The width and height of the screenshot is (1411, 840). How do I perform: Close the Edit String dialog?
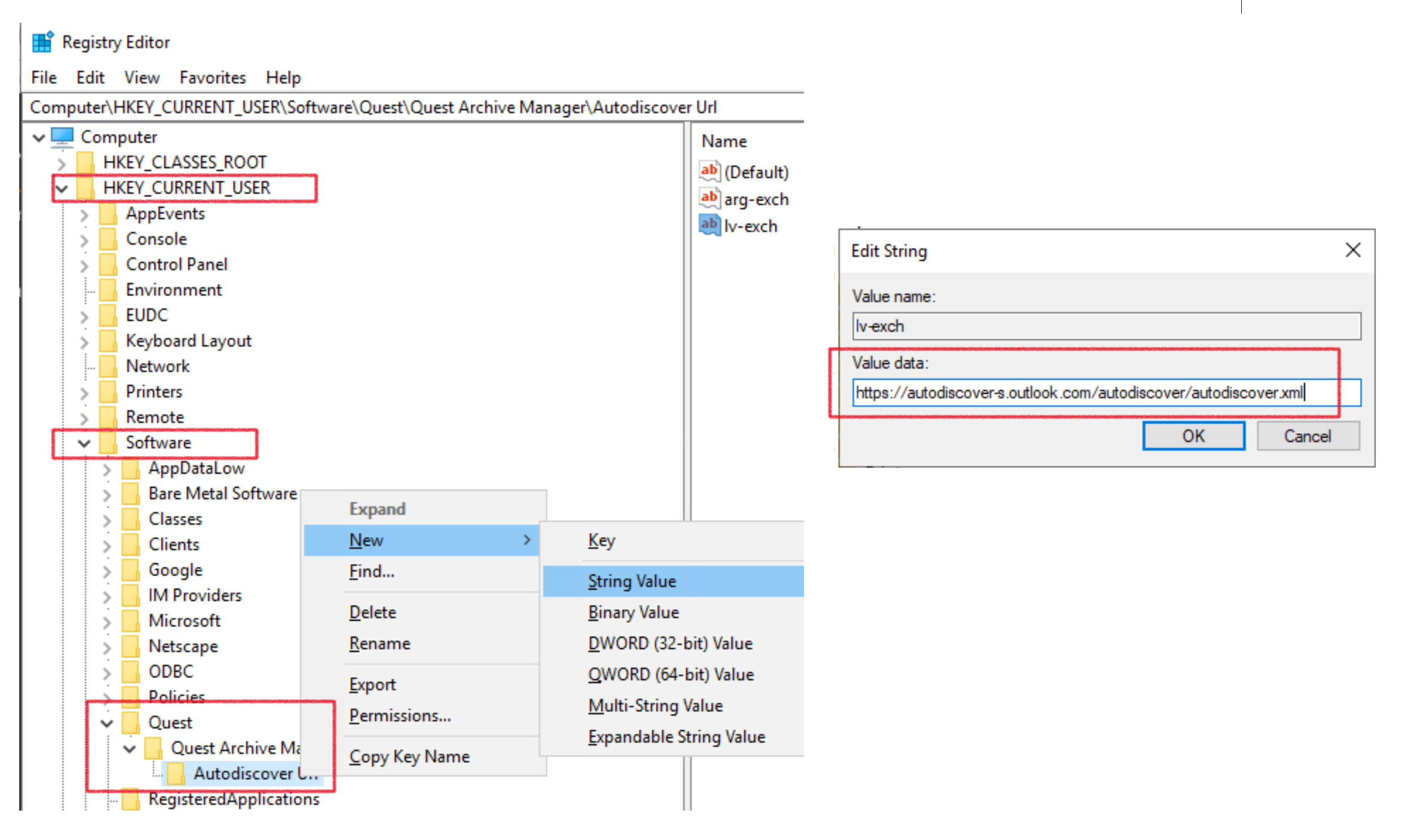1352,249
